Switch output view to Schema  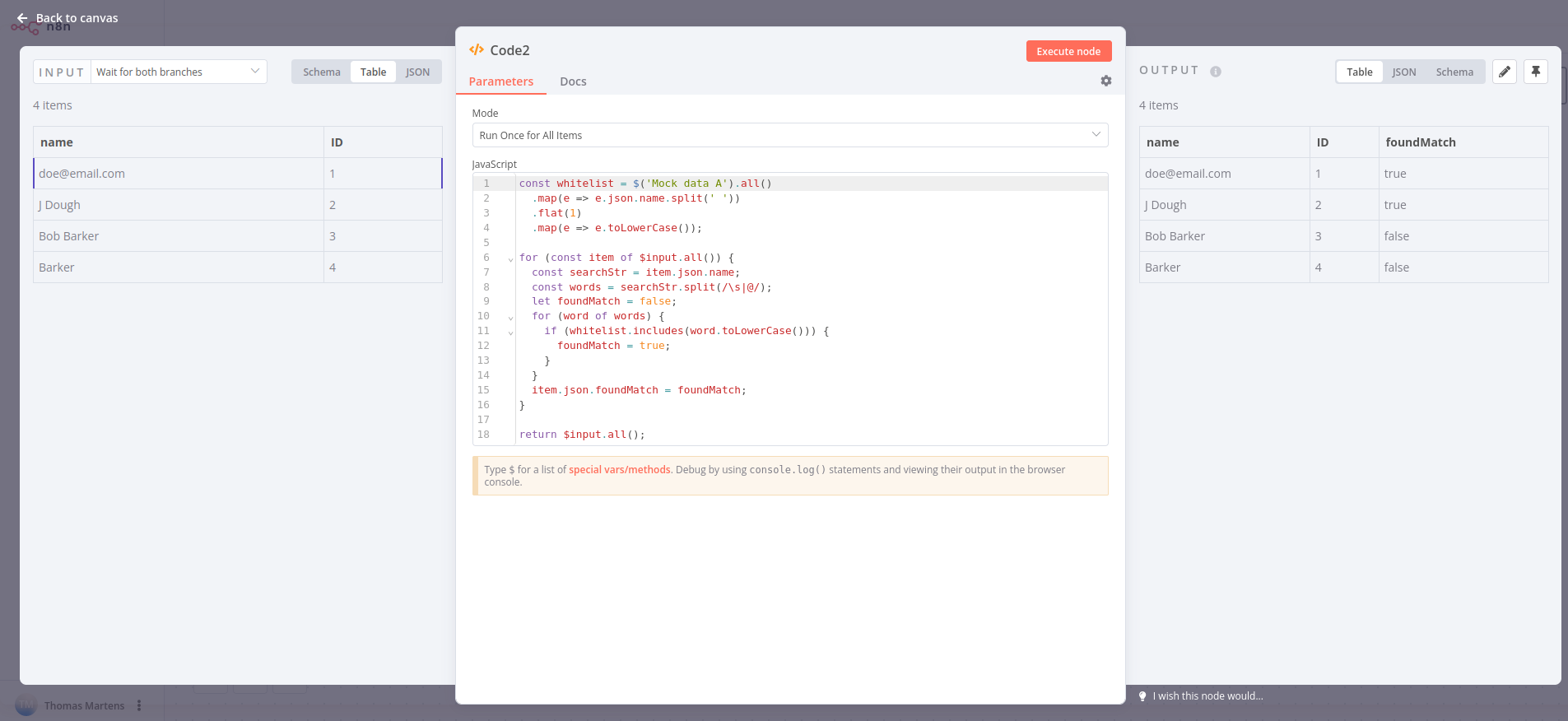[x=1454, y=72]
